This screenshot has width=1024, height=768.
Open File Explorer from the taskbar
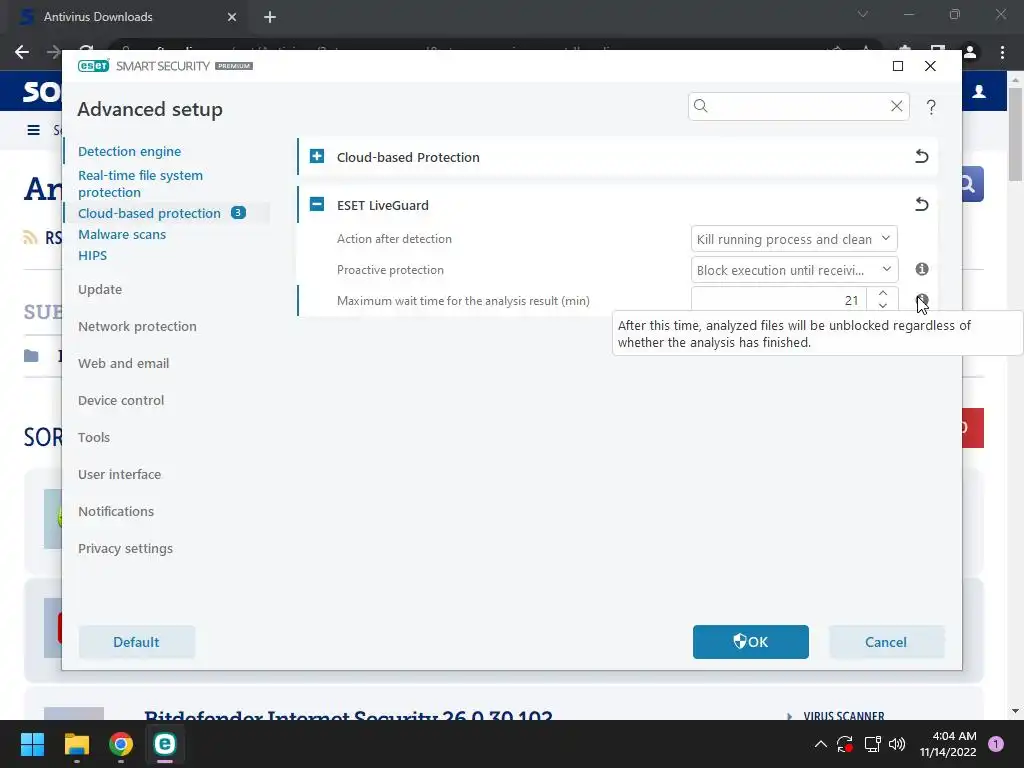coord(76,744)
